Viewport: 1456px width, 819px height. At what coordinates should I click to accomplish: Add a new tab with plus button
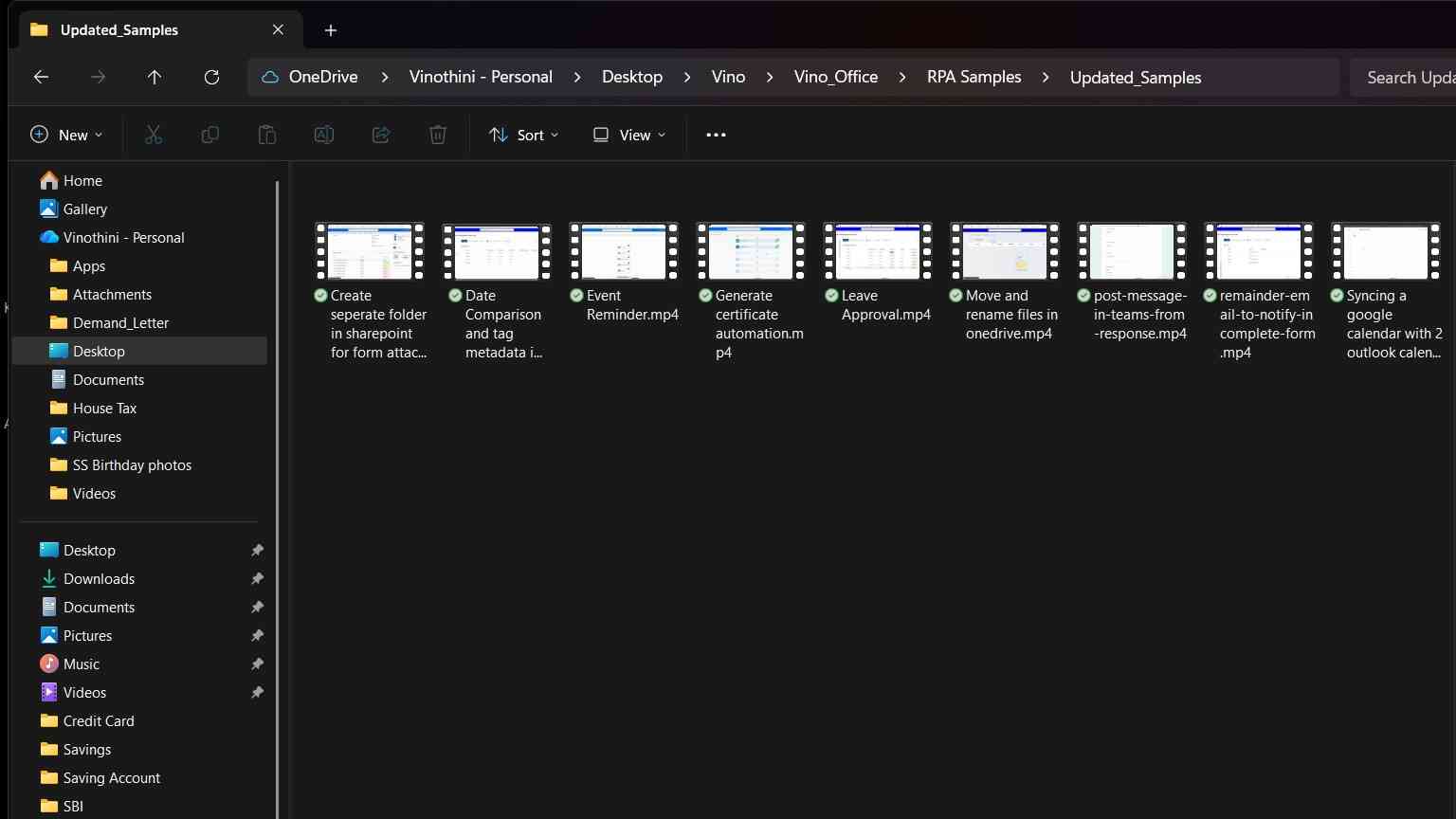click(x=331, y=30)
